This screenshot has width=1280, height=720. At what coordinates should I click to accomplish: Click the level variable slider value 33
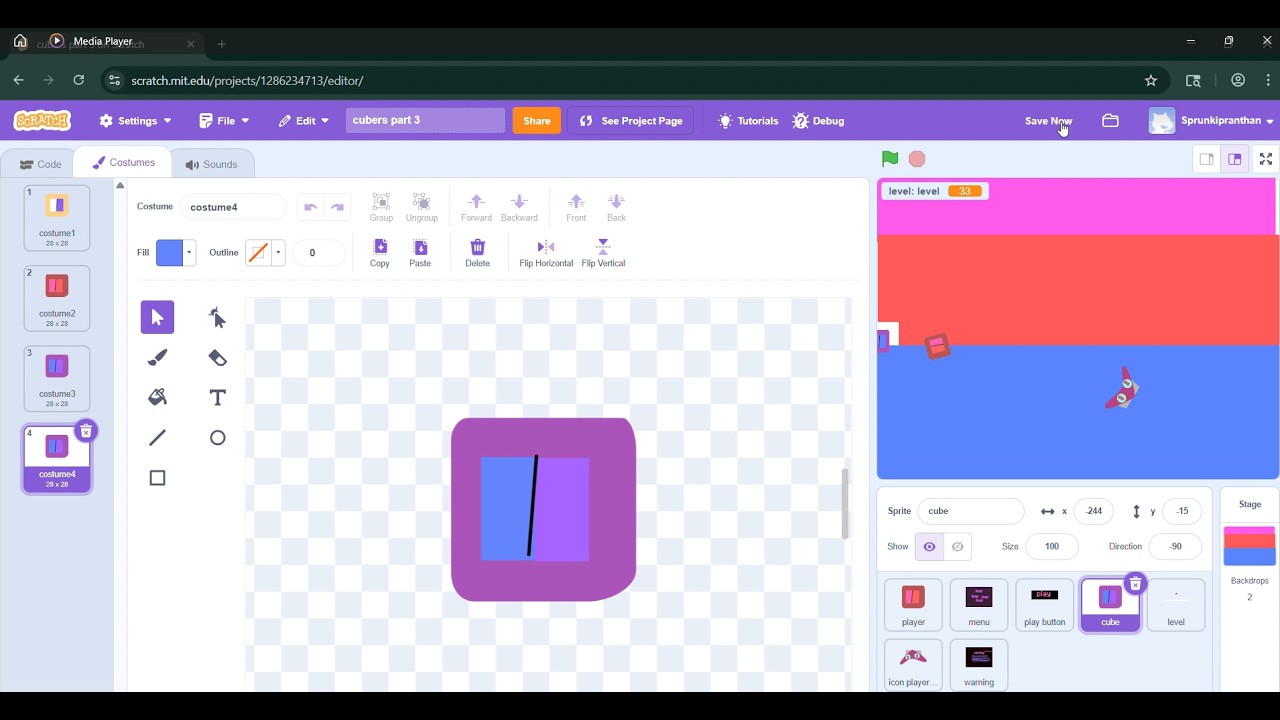(965, 191)
